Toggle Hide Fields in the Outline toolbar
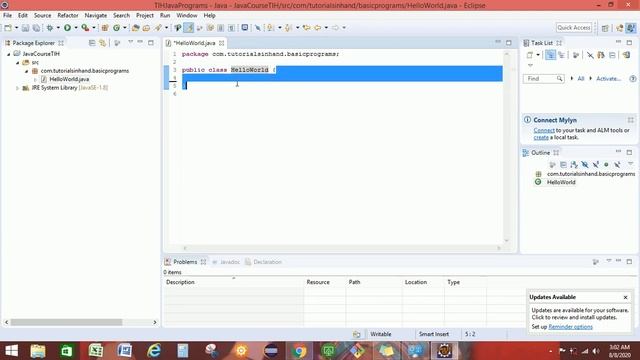 click(x=585, y=164)
